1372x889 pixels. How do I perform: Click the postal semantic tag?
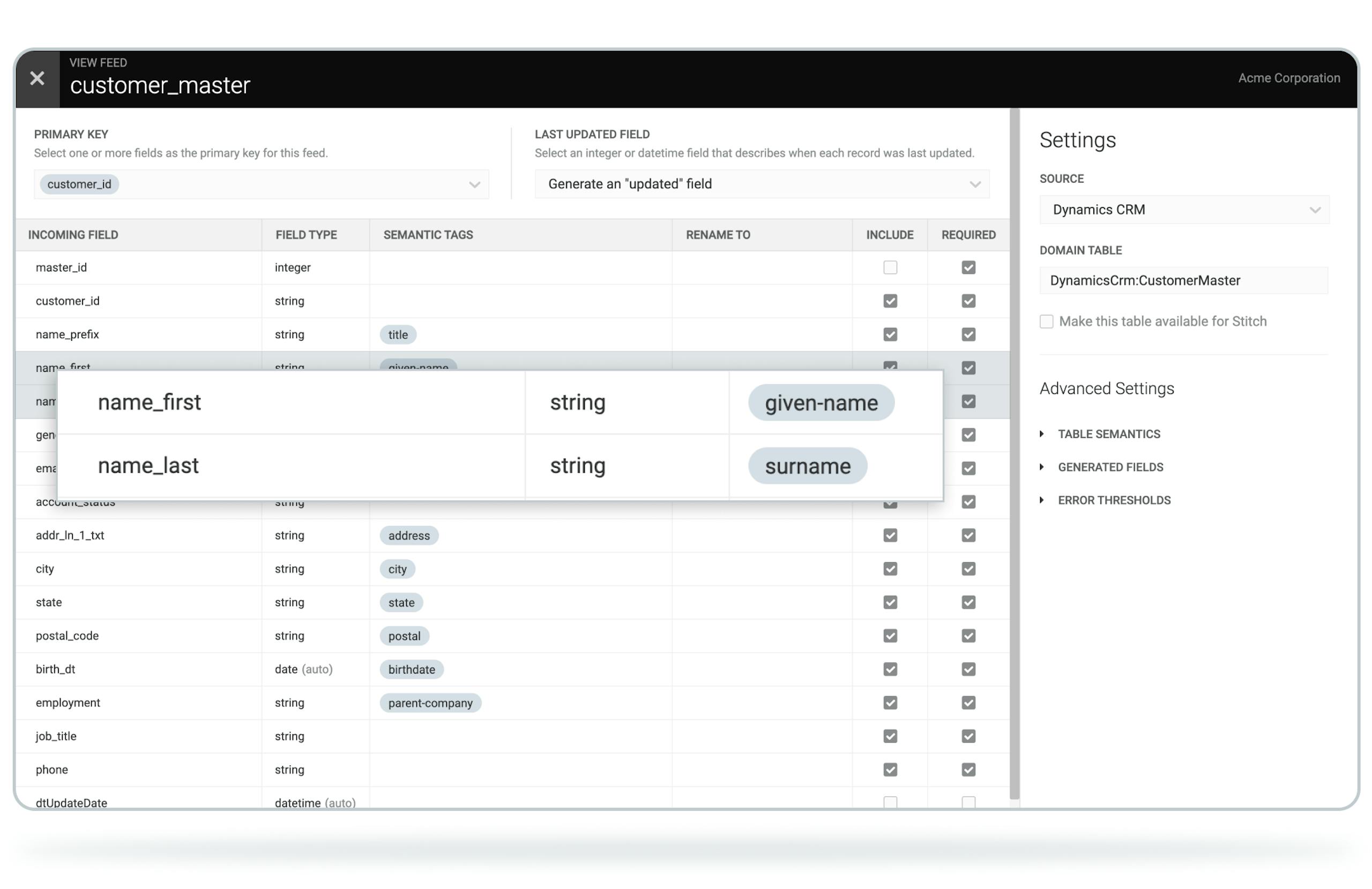coord(404,636)
